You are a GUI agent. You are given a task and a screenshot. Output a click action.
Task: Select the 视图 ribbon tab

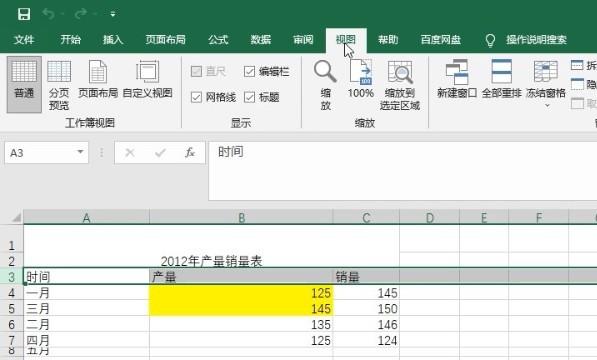pyautogui.click(x=346, y=40)
